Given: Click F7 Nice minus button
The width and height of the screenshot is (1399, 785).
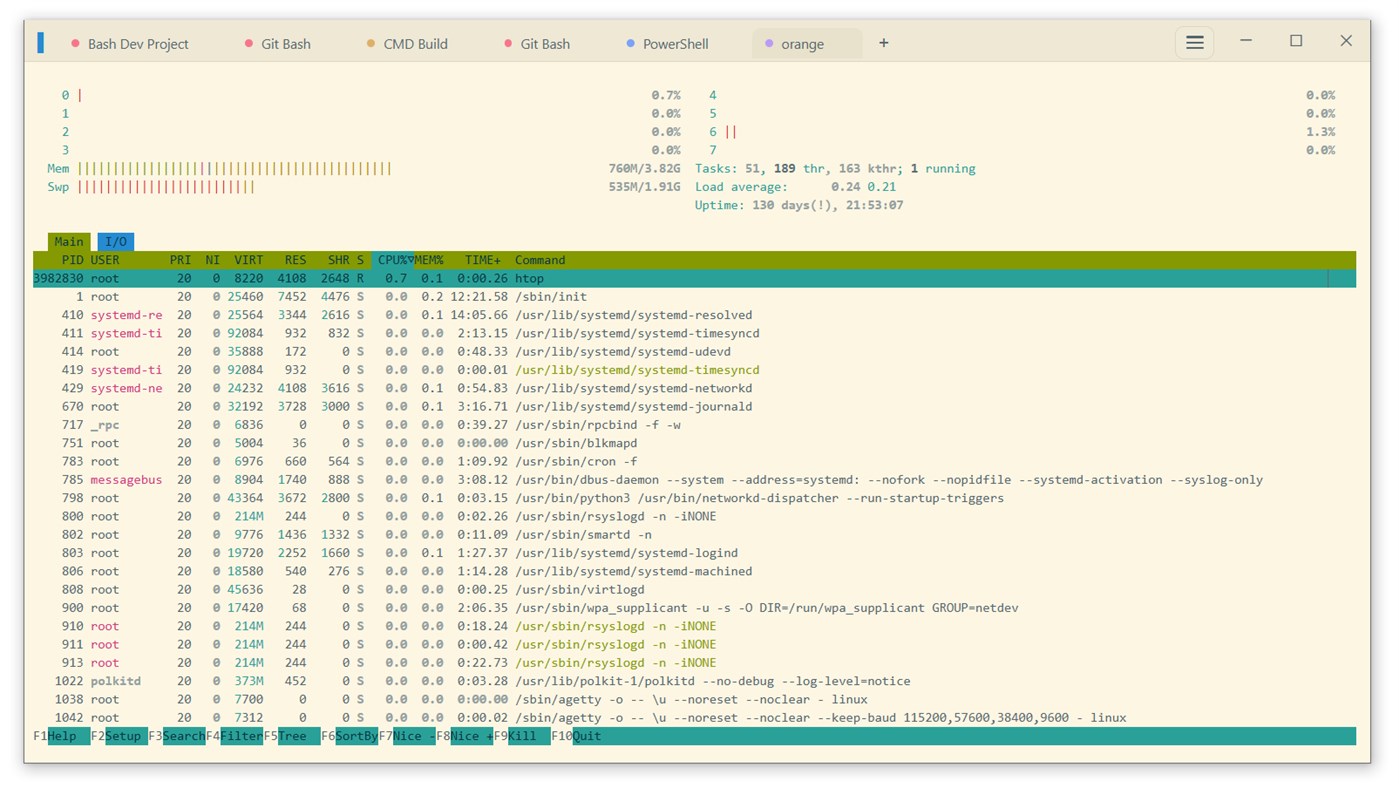Looking at the screenshot, I should 407,736.
